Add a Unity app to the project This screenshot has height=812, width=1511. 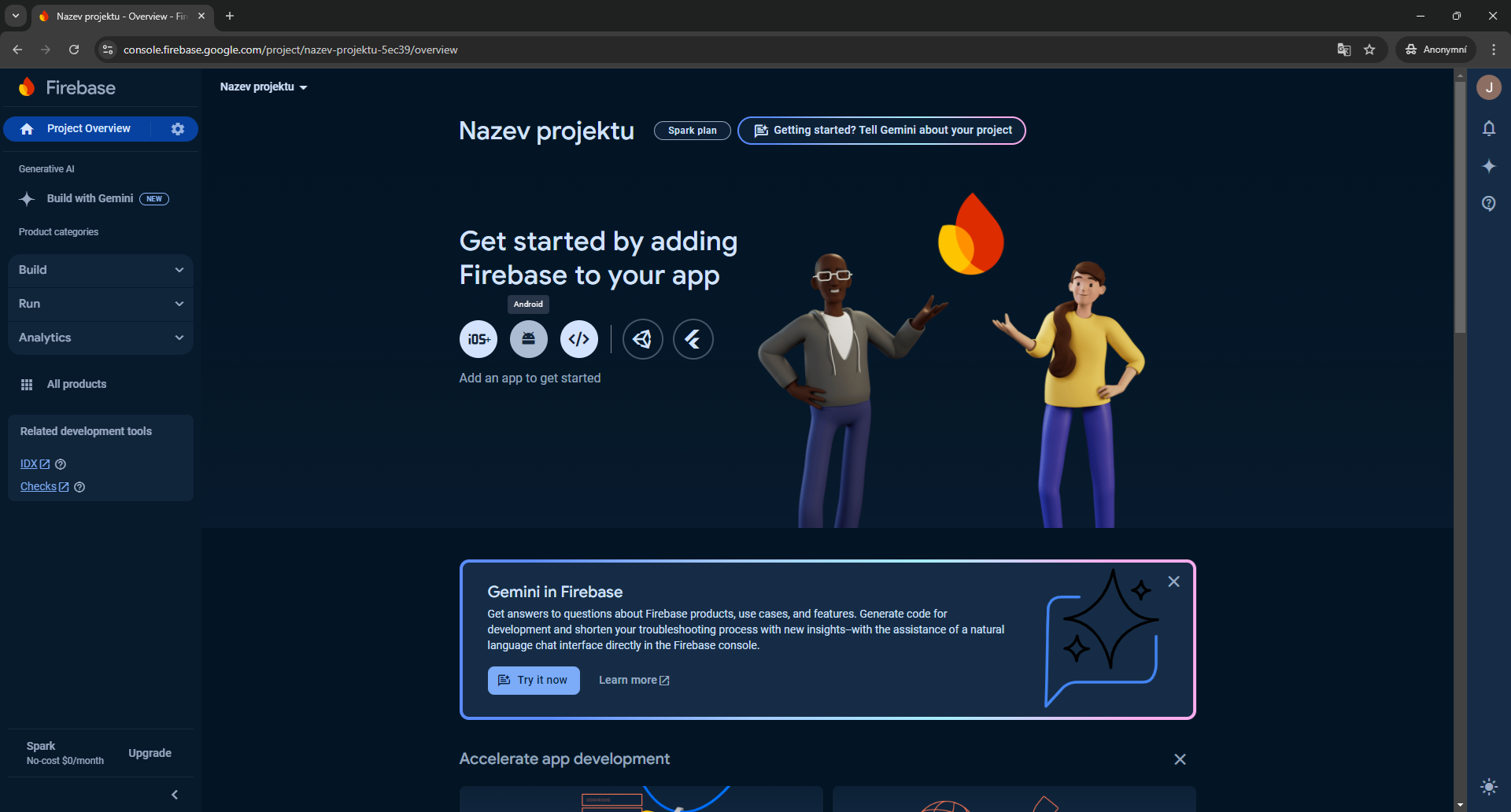[x=643, y=339]
